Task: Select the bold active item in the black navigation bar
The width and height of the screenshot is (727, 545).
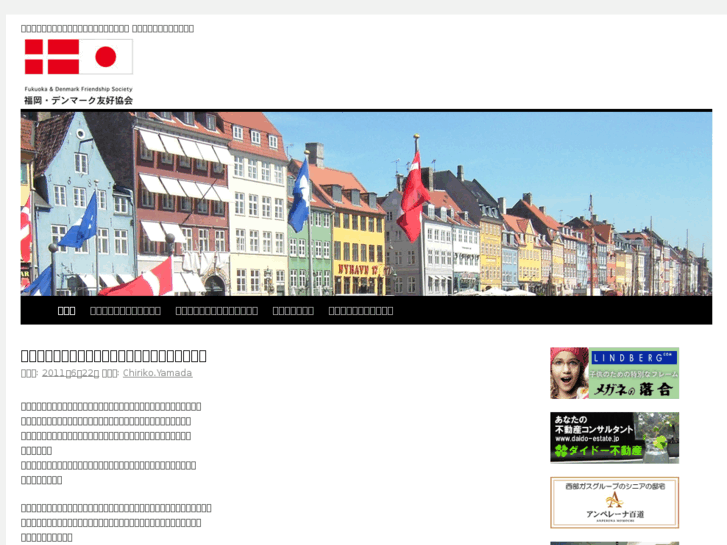Action: point(66,311)
